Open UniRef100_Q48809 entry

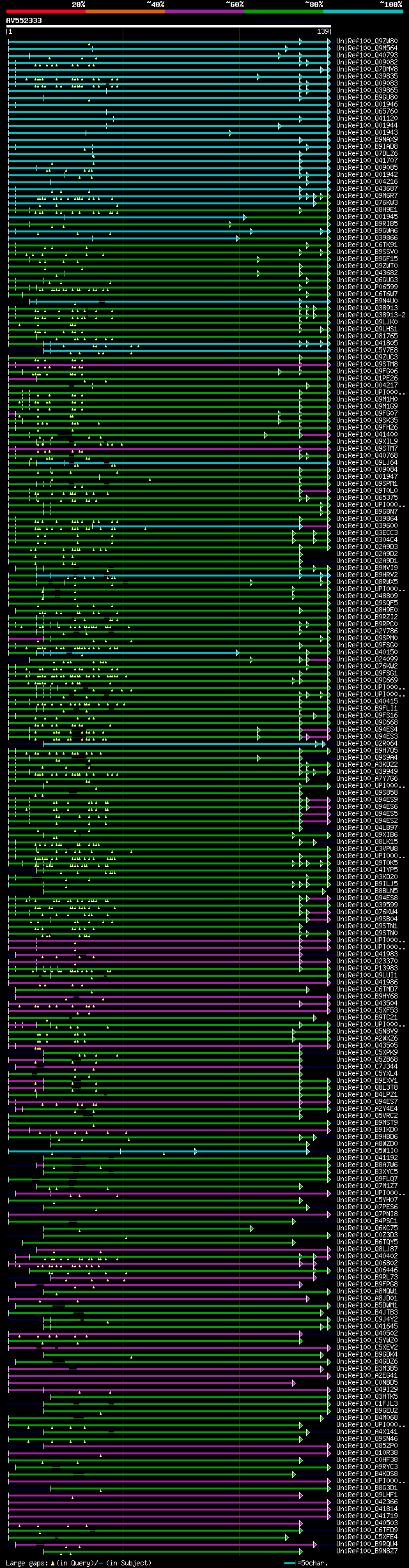367,596
